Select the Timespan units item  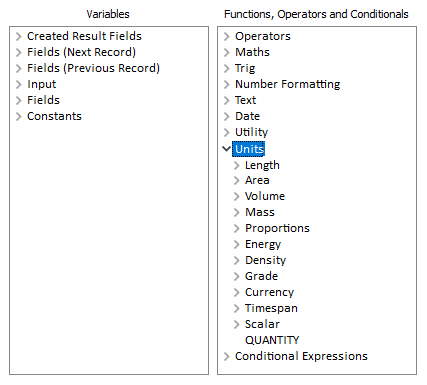tap(271, 308)
